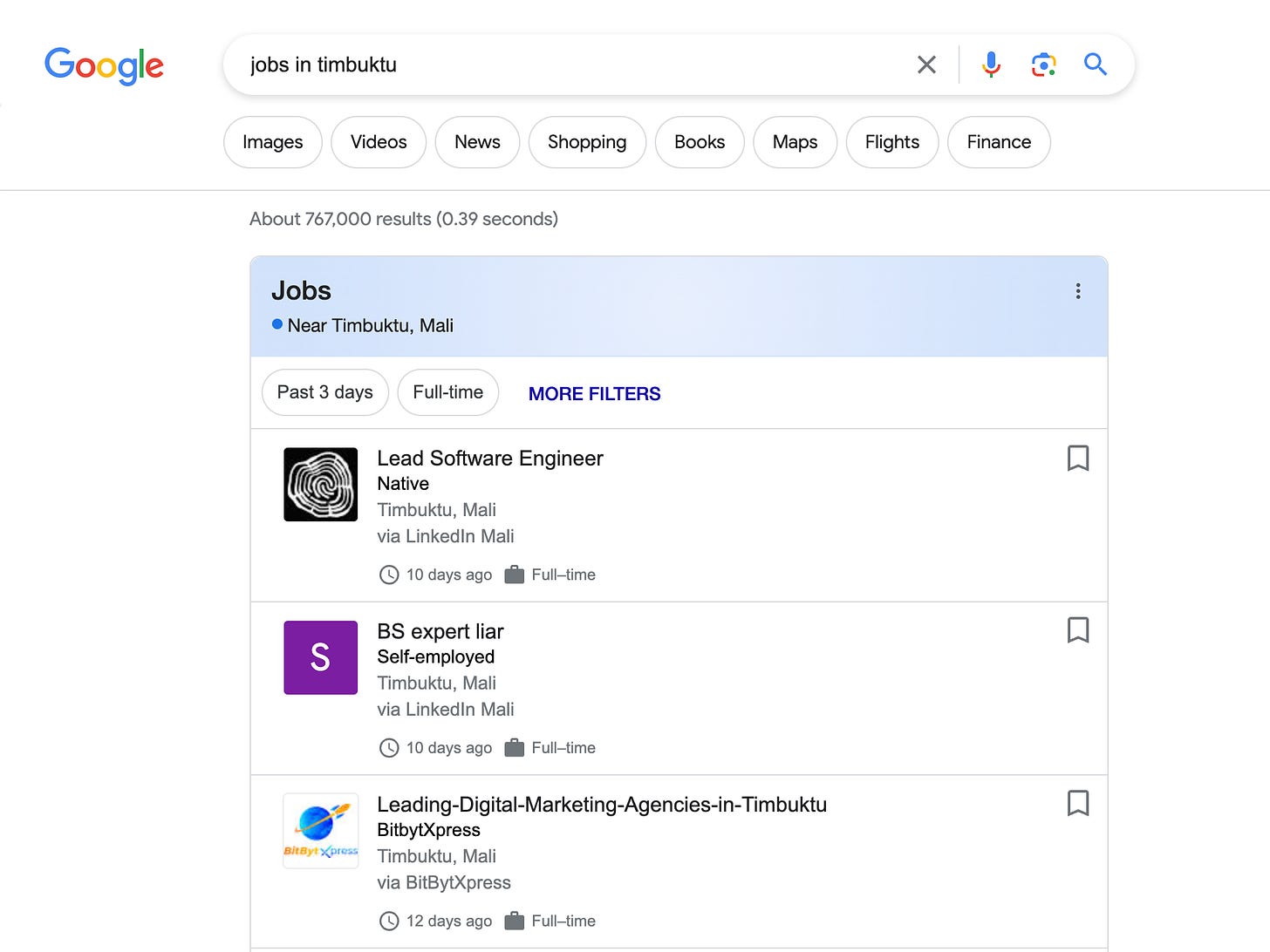The image size is (1270, 952).
Task: Open MORE FILTERS options
Action: (x=594, y=393)
